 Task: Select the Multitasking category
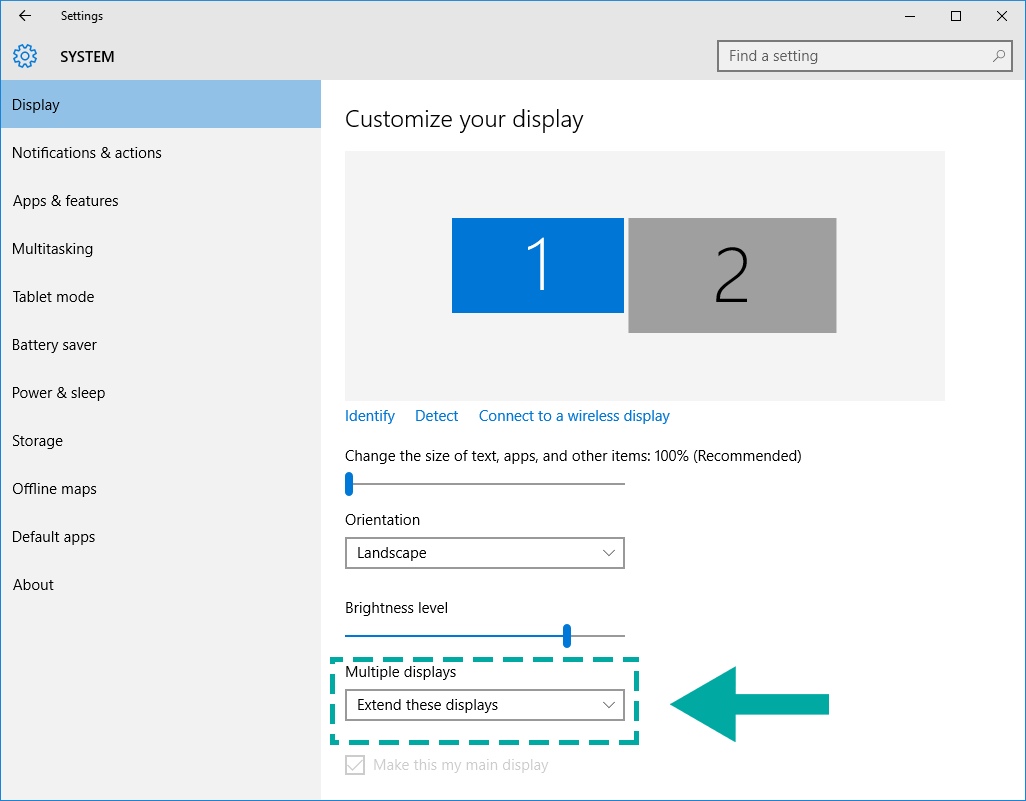coord(53,249)
